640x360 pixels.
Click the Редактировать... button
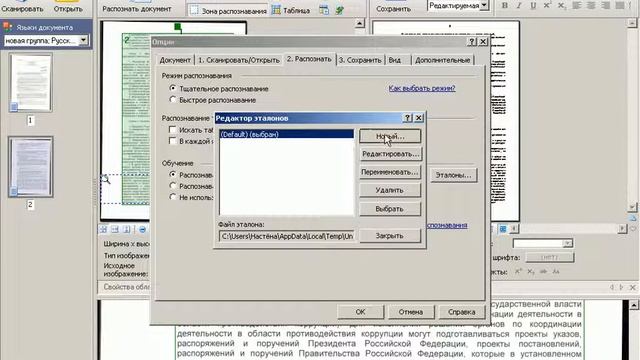[x=390, y=154]
